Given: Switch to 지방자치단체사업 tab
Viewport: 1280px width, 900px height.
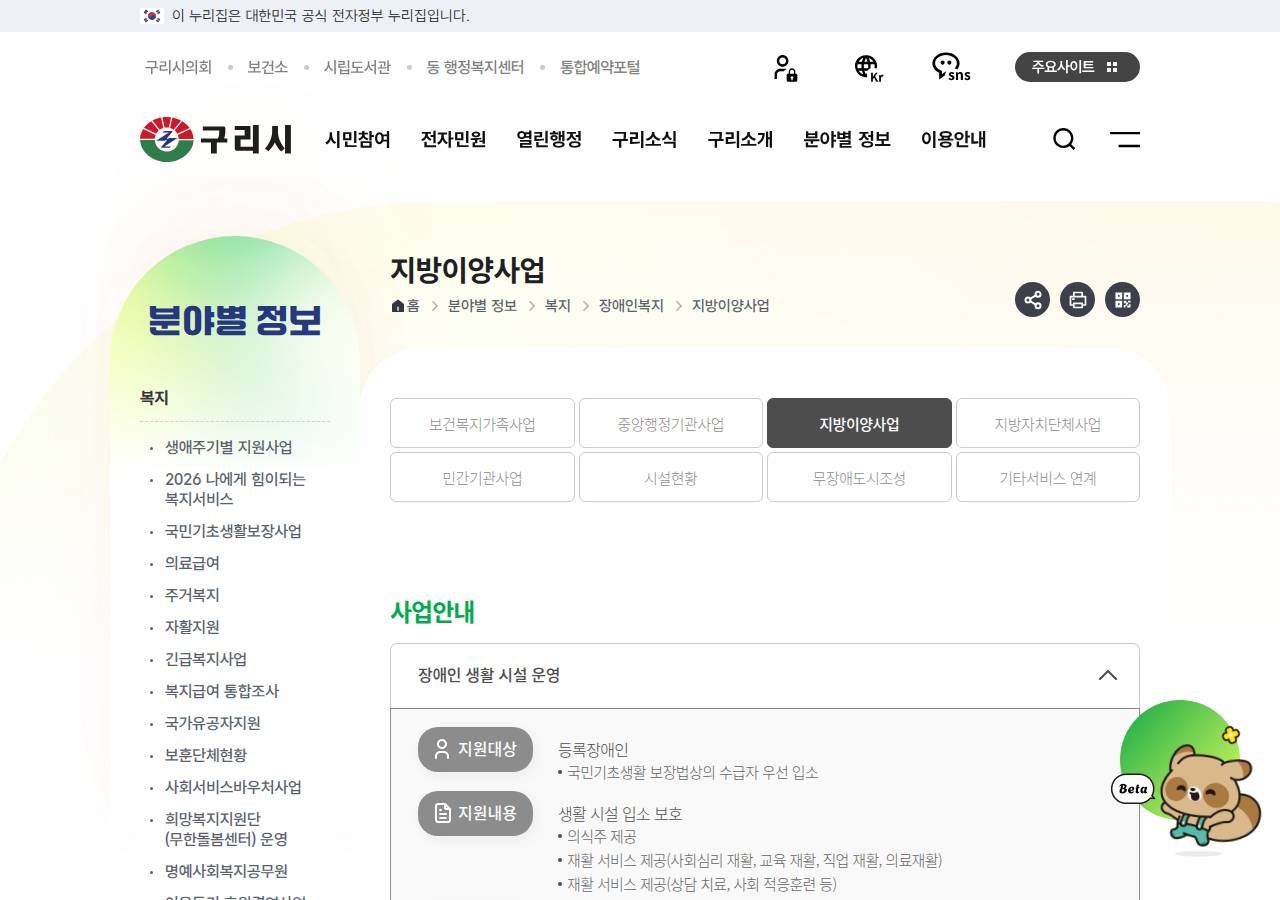Looking at the screenshot, I should point(1048,423).
